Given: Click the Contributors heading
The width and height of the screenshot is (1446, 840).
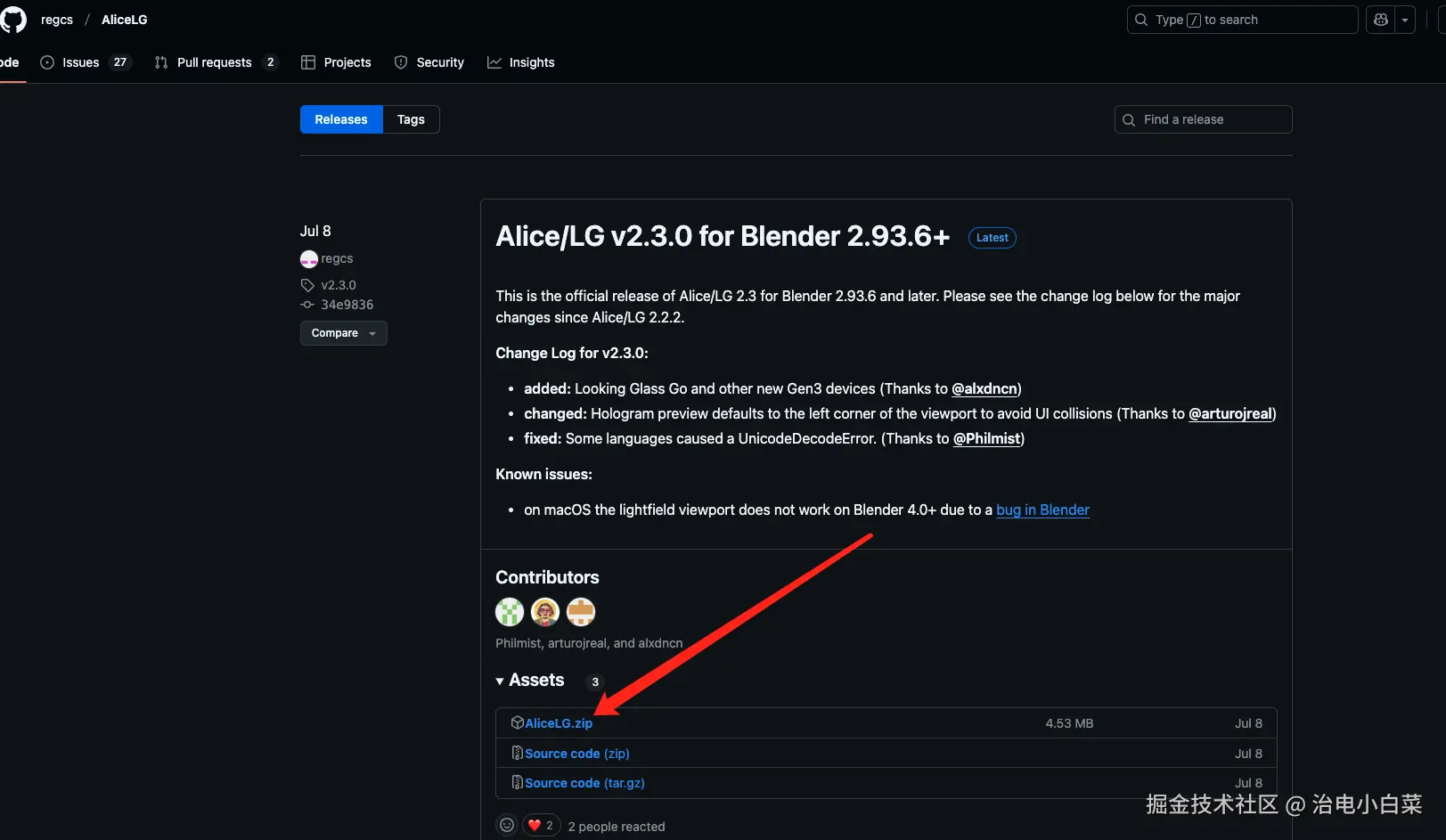Looking at the screenshot, I should [x=547, y=577].
